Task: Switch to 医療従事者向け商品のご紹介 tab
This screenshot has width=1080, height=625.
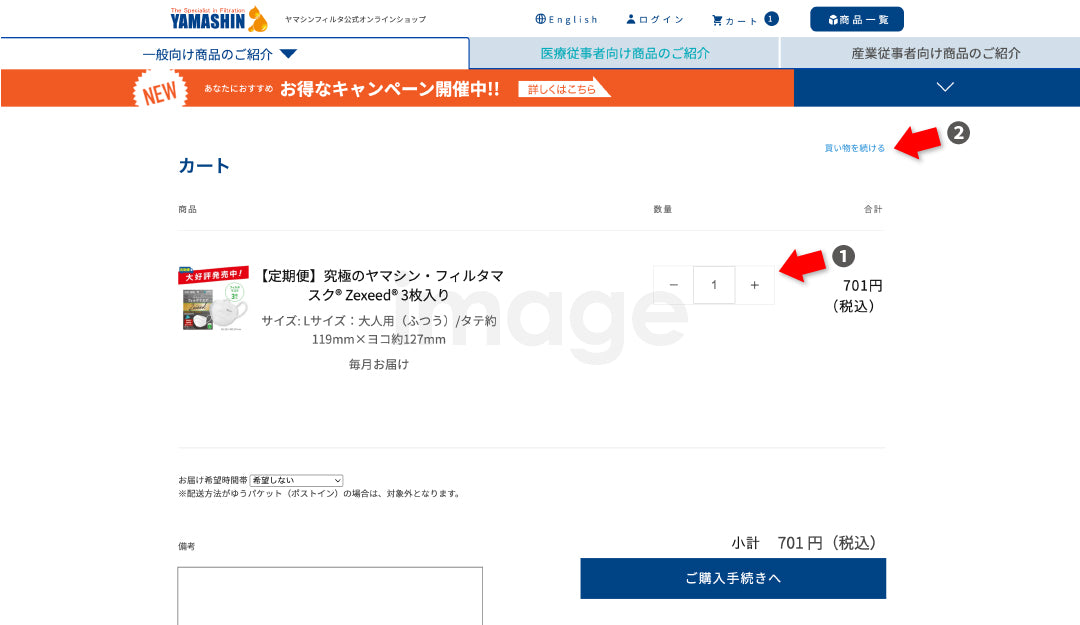Action: 624,53
